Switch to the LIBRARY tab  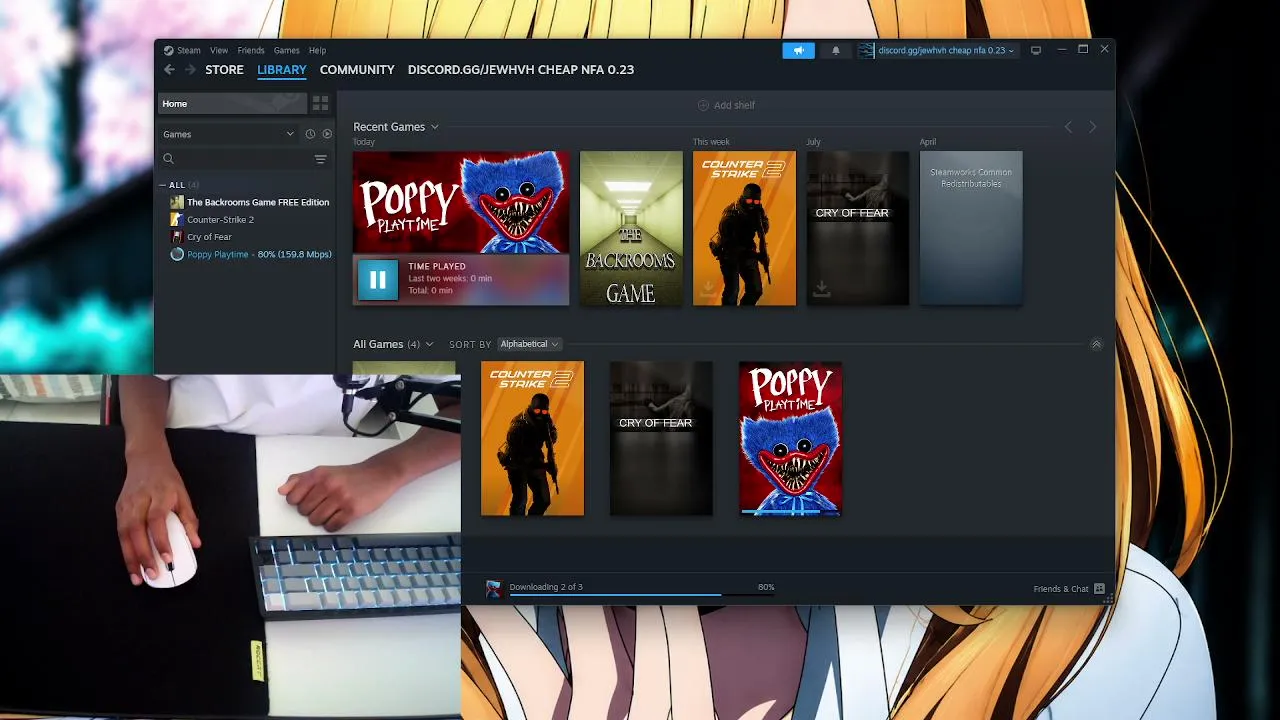(x=282, y=70)
